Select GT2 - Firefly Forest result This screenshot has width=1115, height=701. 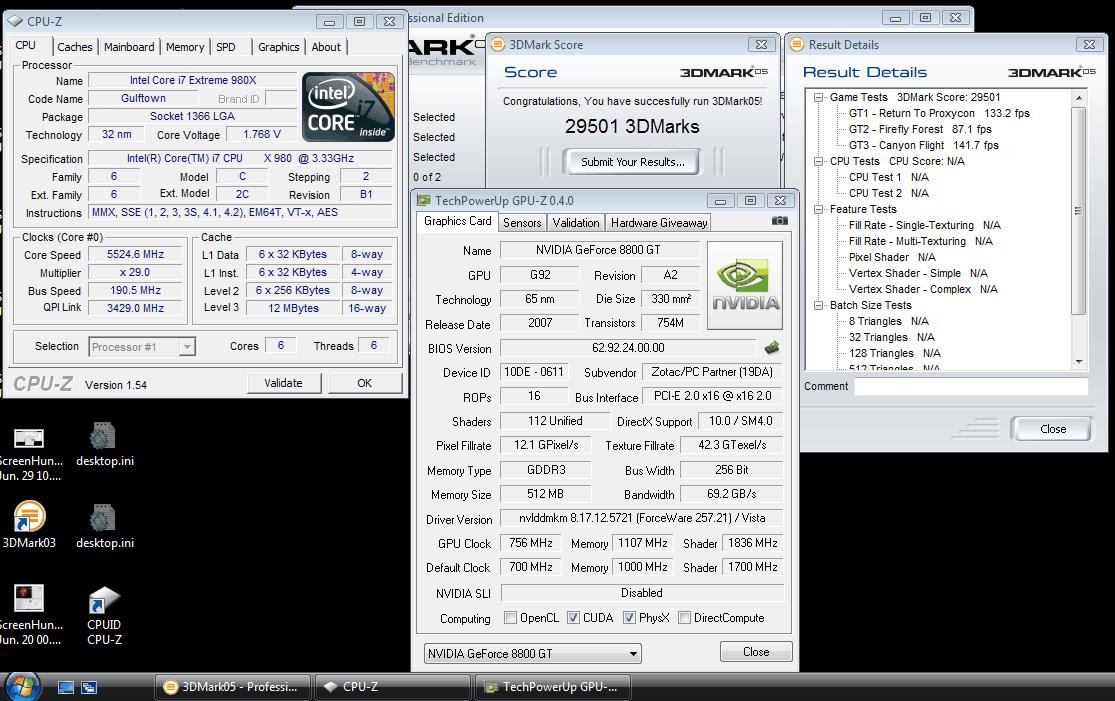919,129
